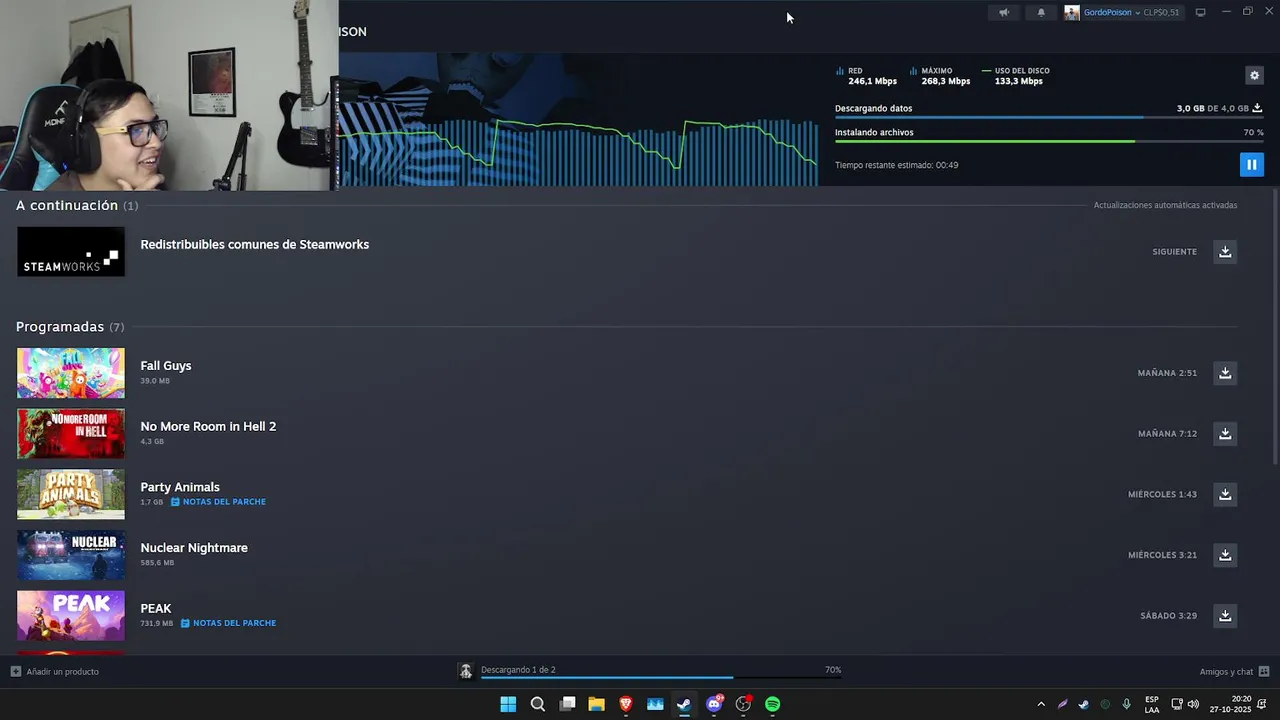
Task: Open volume control in tray
Action: point(1193,704)
